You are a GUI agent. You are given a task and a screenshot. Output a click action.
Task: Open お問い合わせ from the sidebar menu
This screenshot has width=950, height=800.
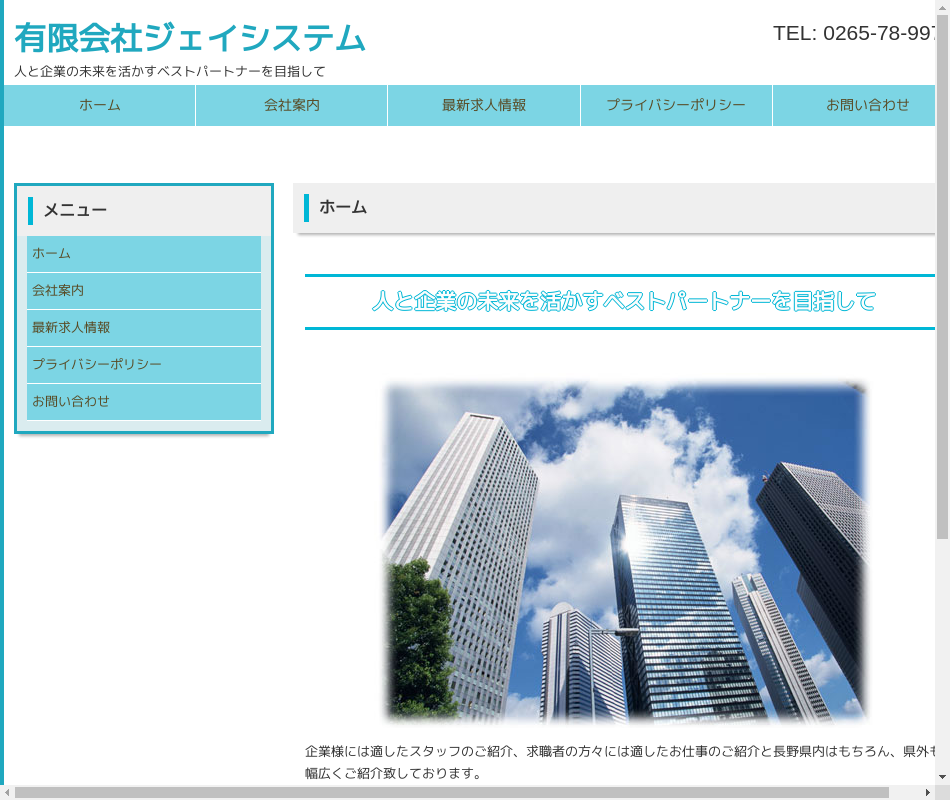144,402
